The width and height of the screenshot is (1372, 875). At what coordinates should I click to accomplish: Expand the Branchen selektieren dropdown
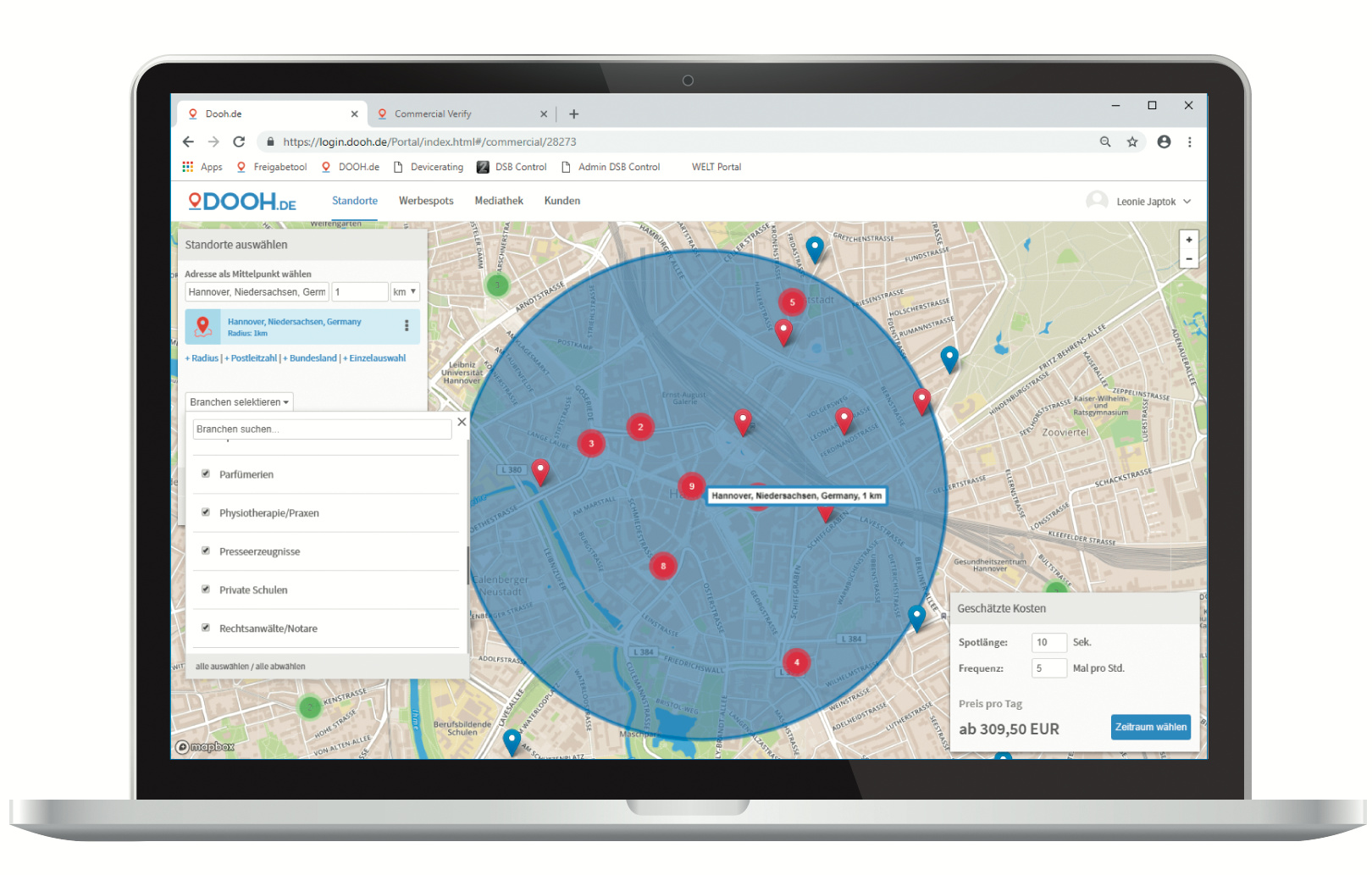(240, 402)
